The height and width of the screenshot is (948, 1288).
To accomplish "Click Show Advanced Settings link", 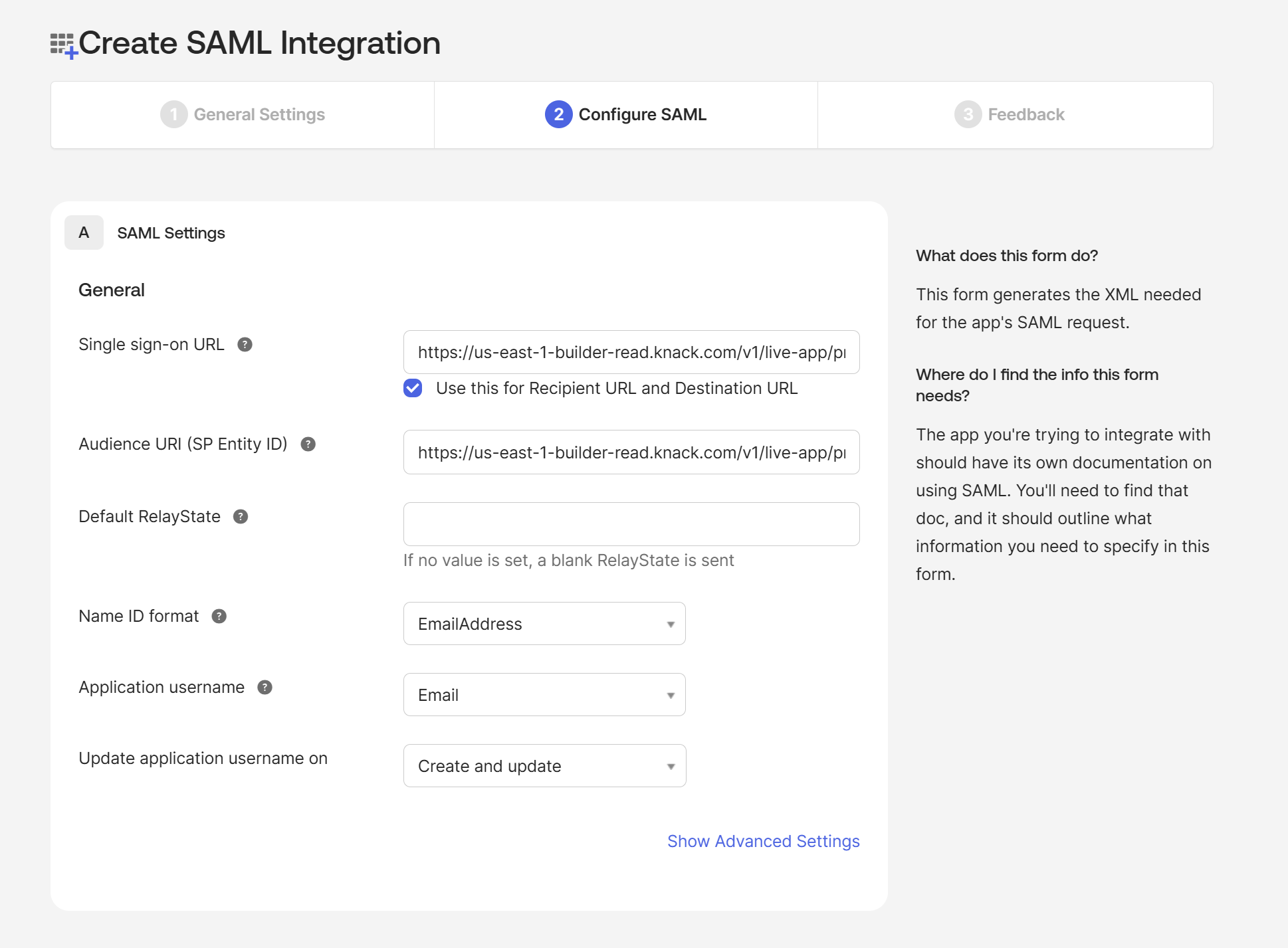I will coord(763,842).
